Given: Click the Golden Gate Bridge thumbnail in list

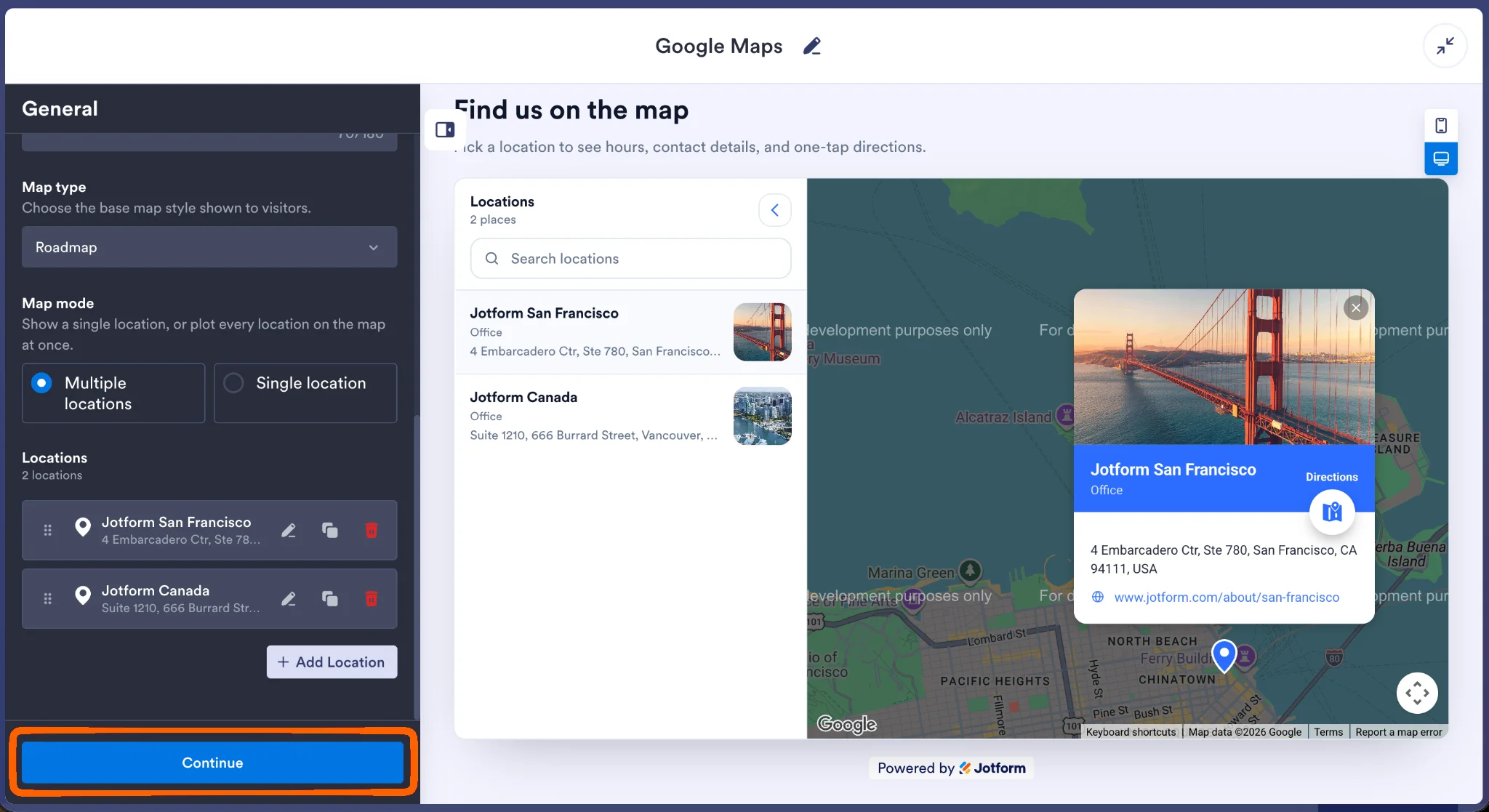Looking at the screenshot, I should click(762, 332).
